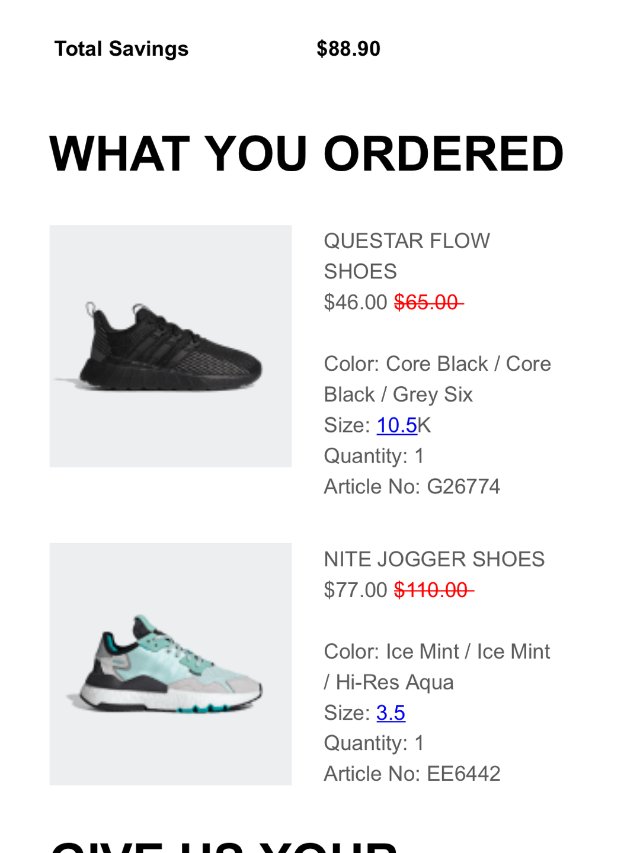The image size is (640, 853).
Task: Click the partially visible GIVE US YOUR heading
Action: pos(224,847)
